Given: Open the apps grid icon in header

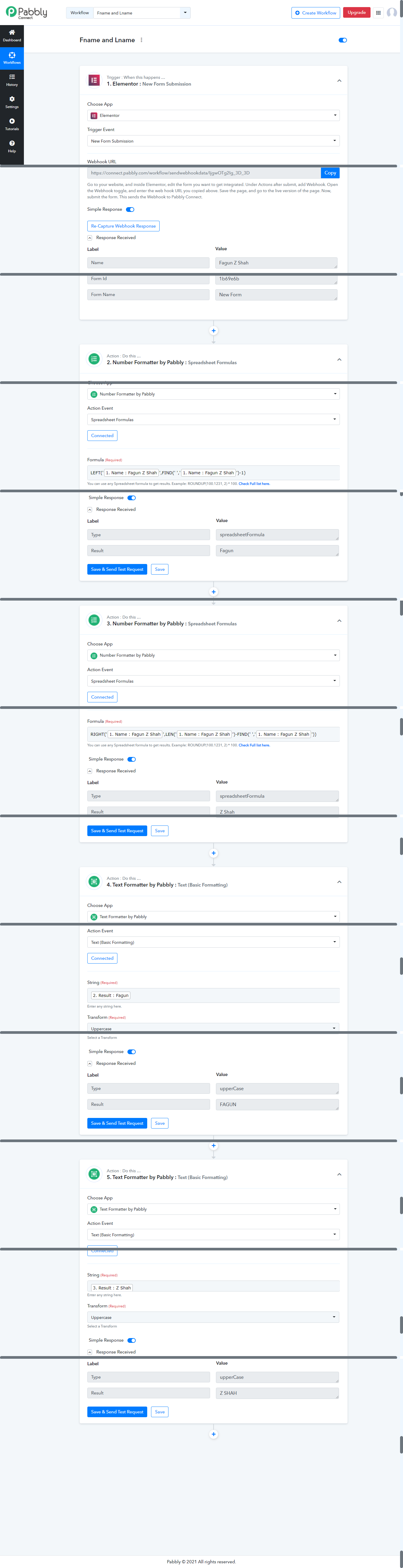Looking at the screenshot, I should 378,13.
